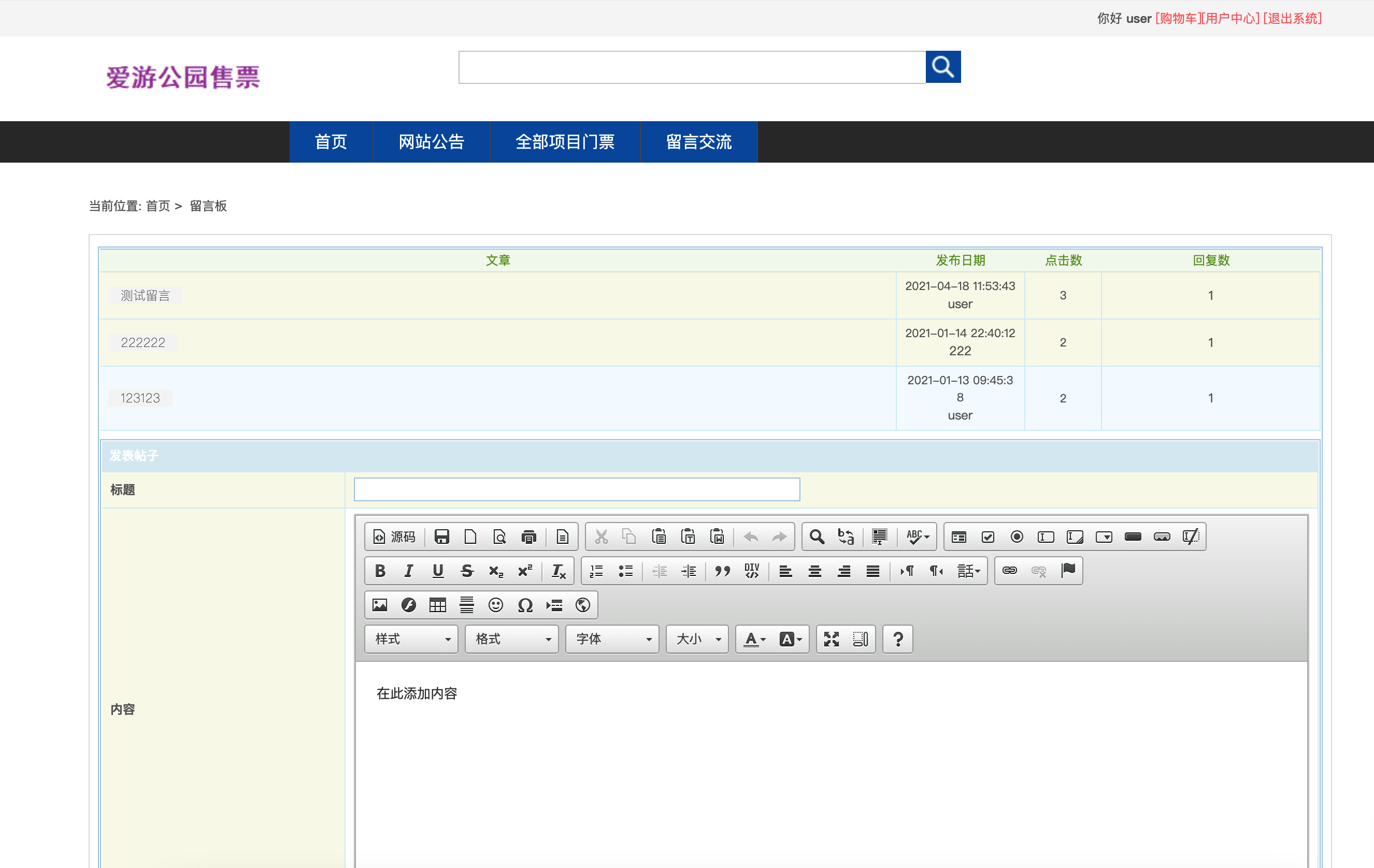Image resolution: width=1374 pixels, height=868 pixels.
Task: Open the 测试留言 message thread
Action: click(x=145, y=295)
